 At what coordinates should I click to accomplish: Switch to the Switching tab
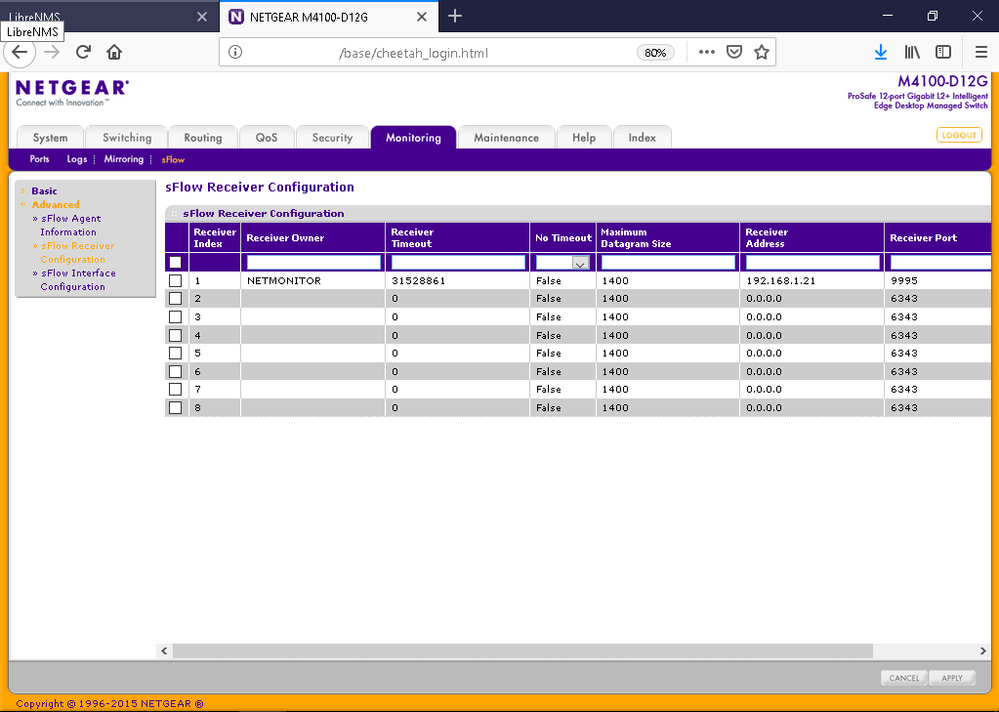(x=127, y=138)
